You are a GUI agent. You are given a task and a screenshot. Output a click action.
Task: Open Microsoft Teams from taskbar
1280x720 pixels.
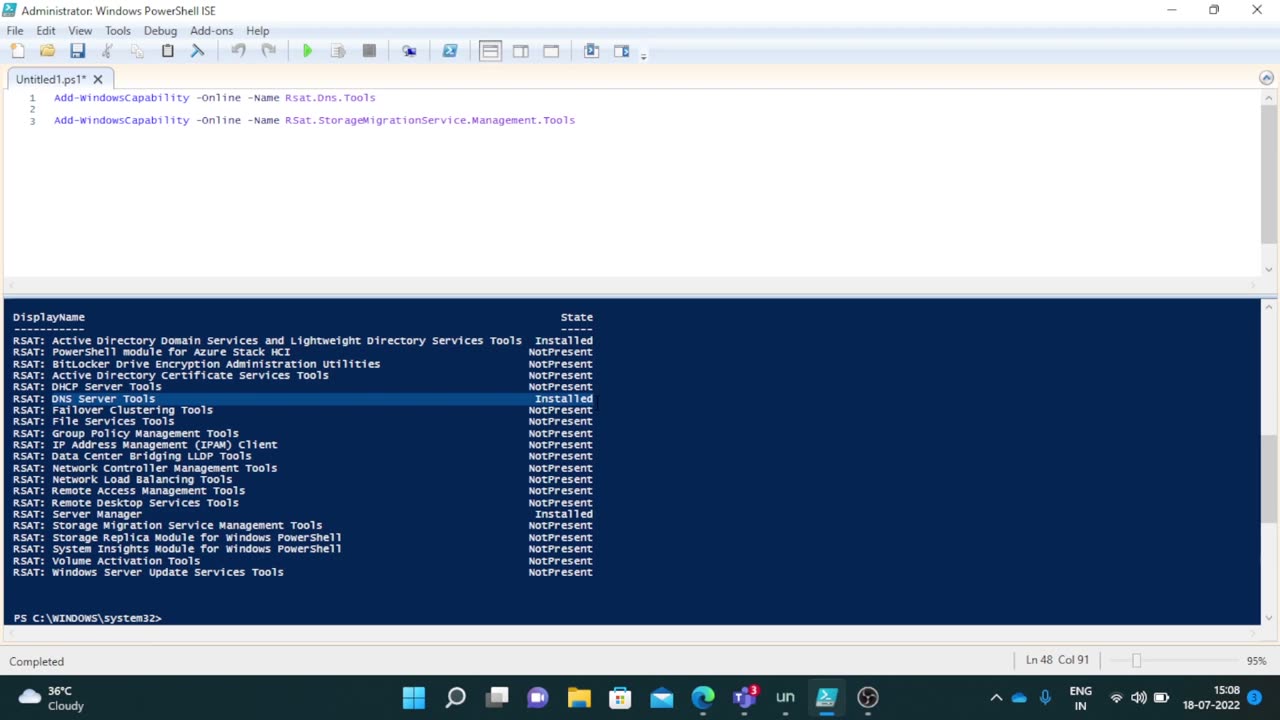pyautogui.click(x=744, y=697)
